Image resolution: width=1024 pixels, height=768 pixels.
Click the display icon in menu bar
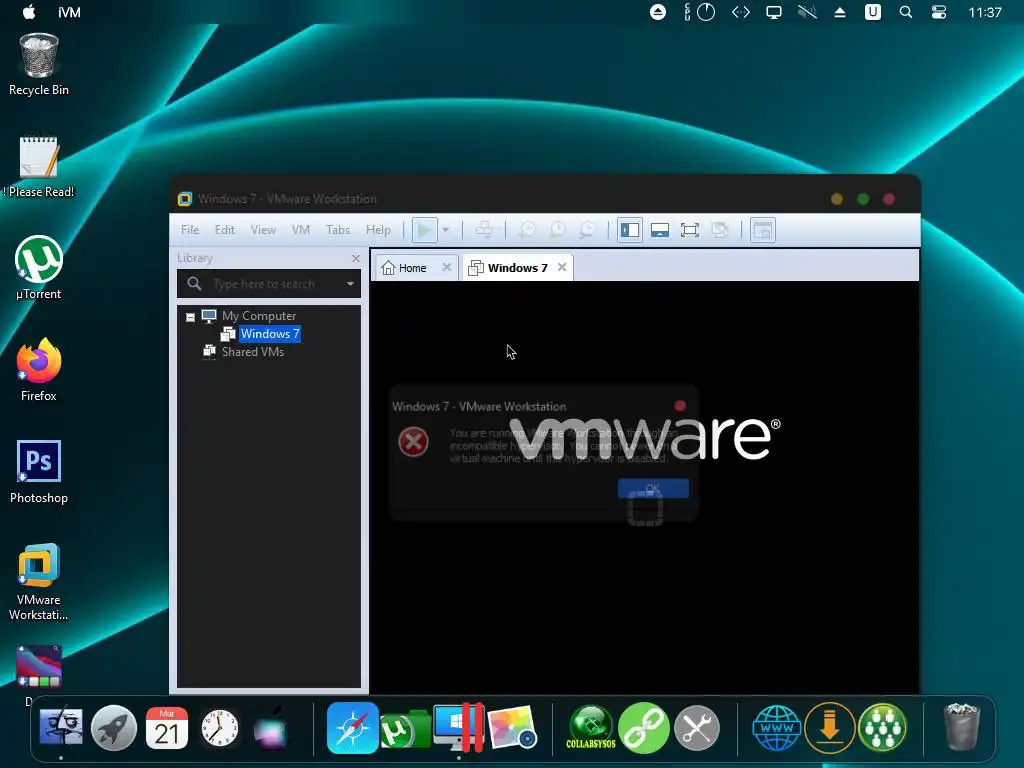[774, 12]
